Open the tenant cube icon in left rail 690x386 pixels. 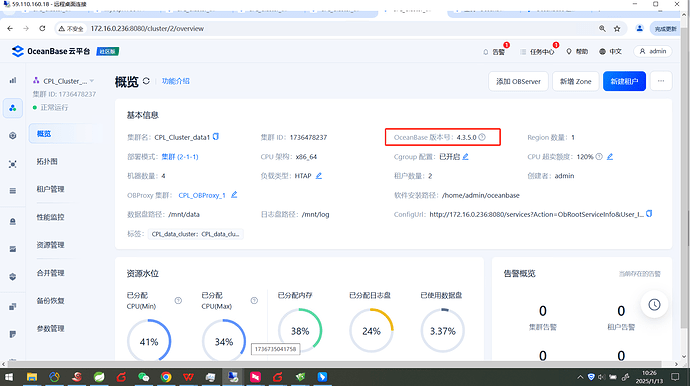[13, 136]
